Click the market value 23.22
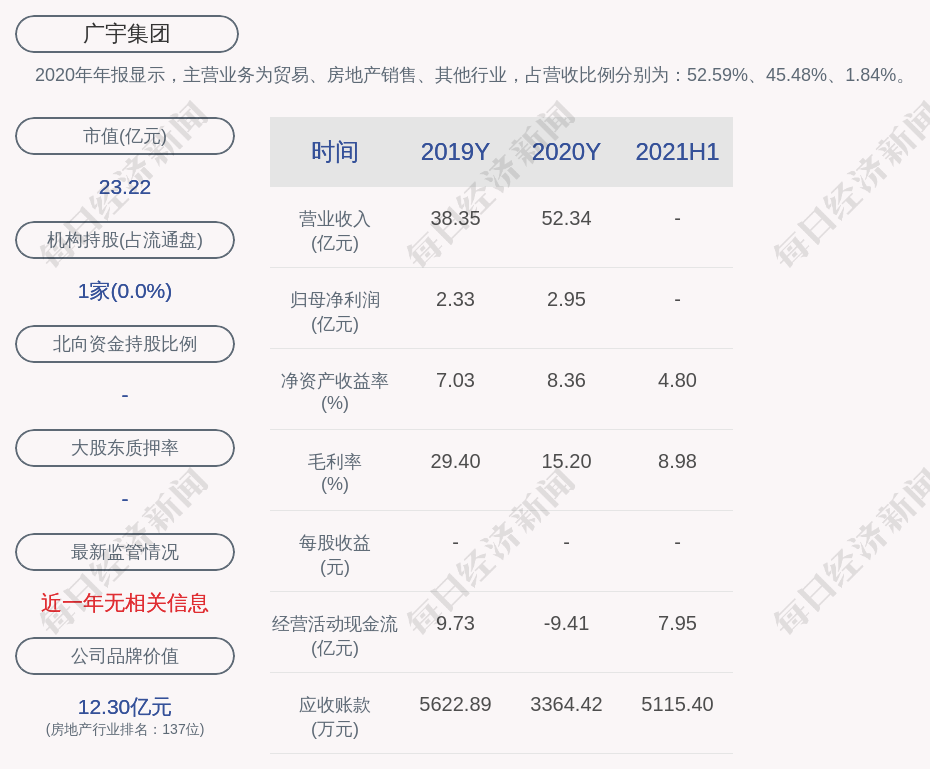930x769 pixels. click(x=125, y=187)
